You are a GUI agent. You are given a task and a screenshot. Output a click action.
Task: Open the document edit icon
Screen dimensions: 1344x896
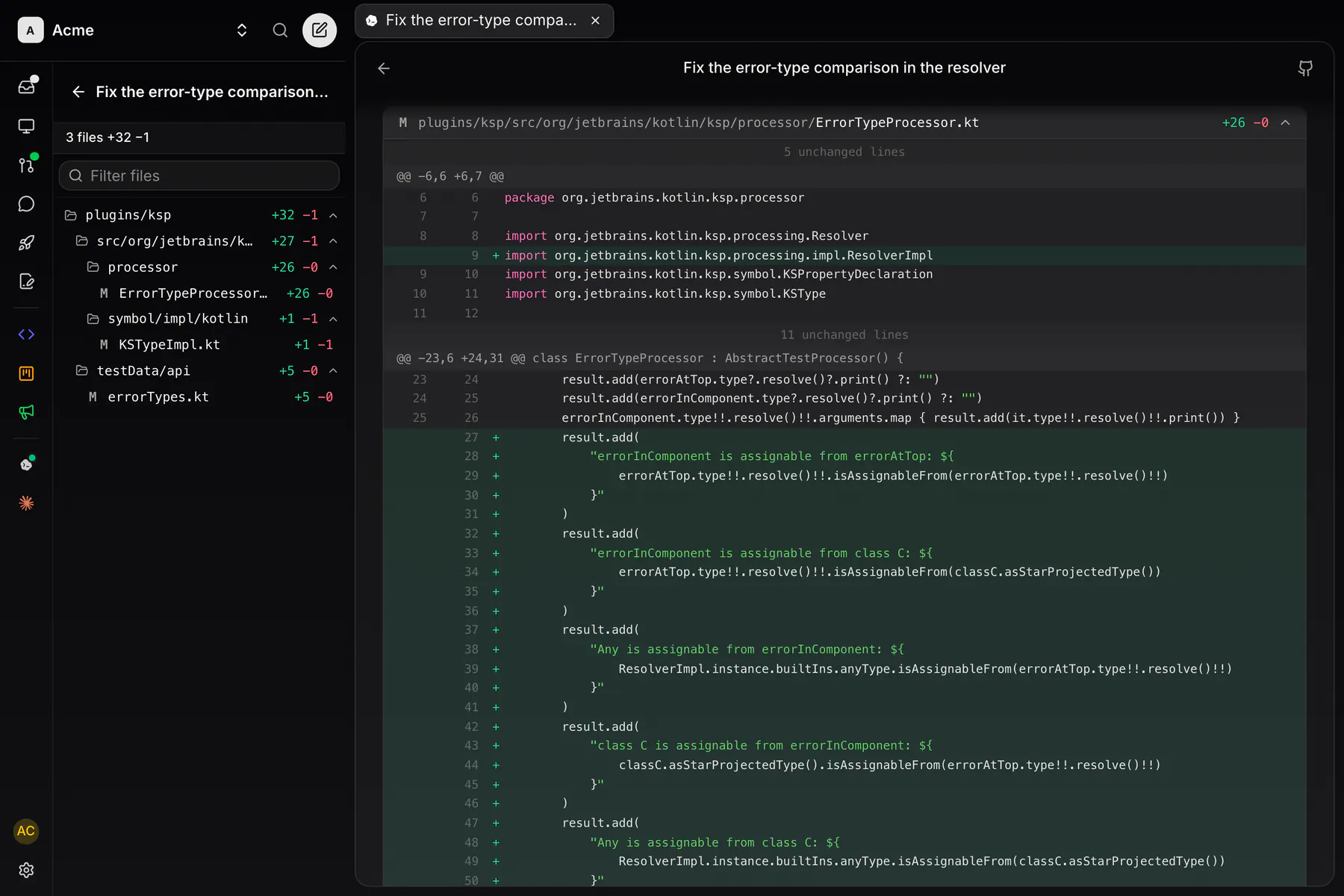click(26, 281)
